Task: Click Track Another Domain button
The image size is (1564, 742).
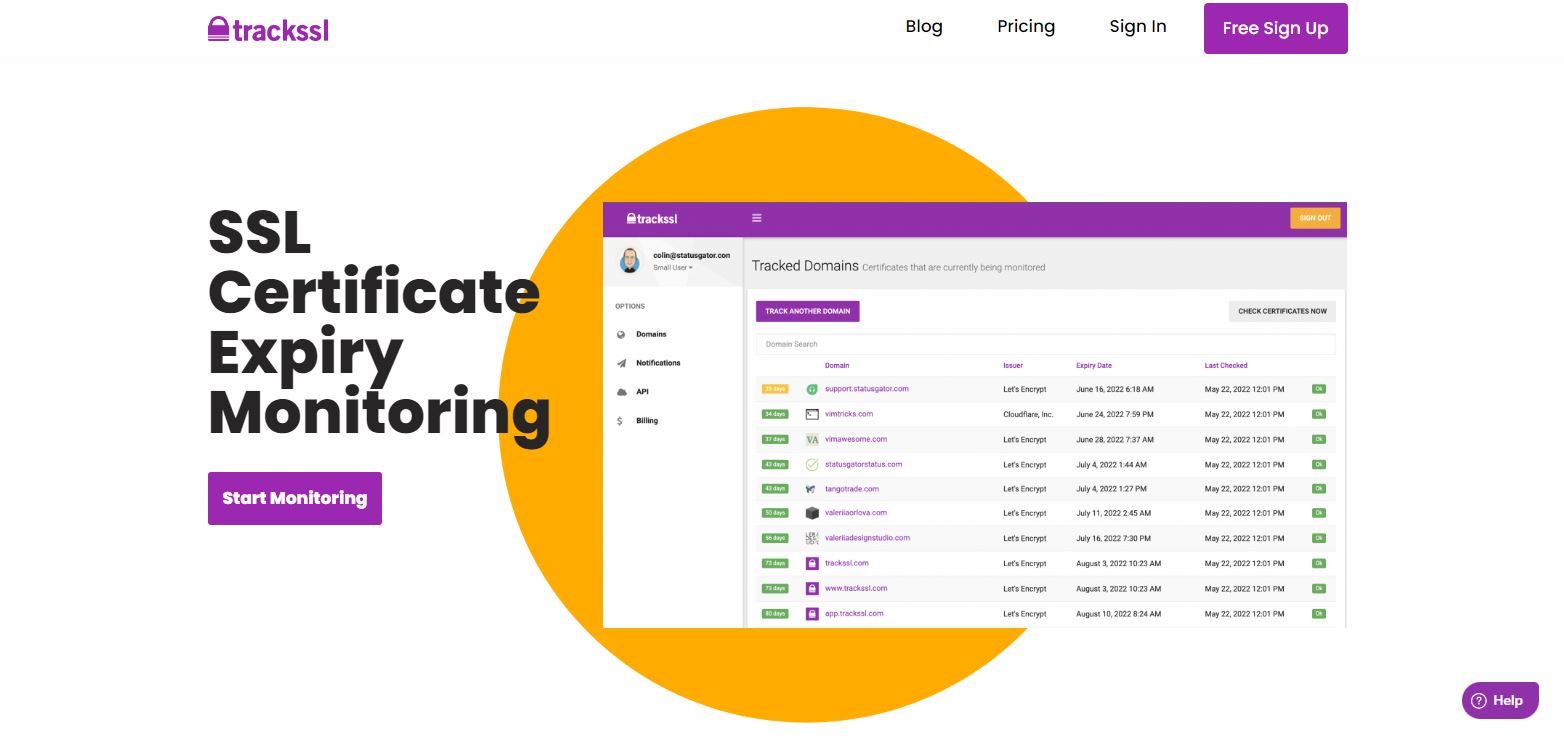Action: [808, 311]
